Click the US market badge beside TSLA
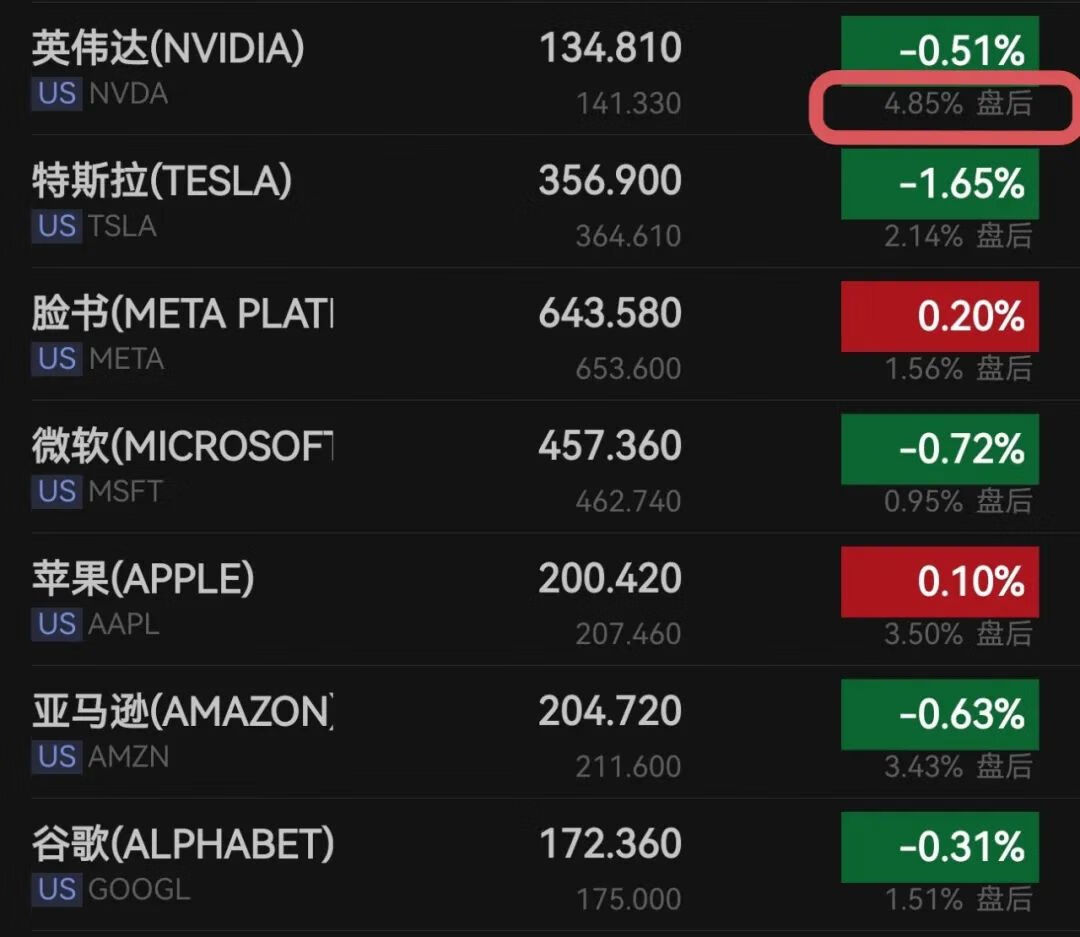The image size is (1080, 937). pos(56,226)
